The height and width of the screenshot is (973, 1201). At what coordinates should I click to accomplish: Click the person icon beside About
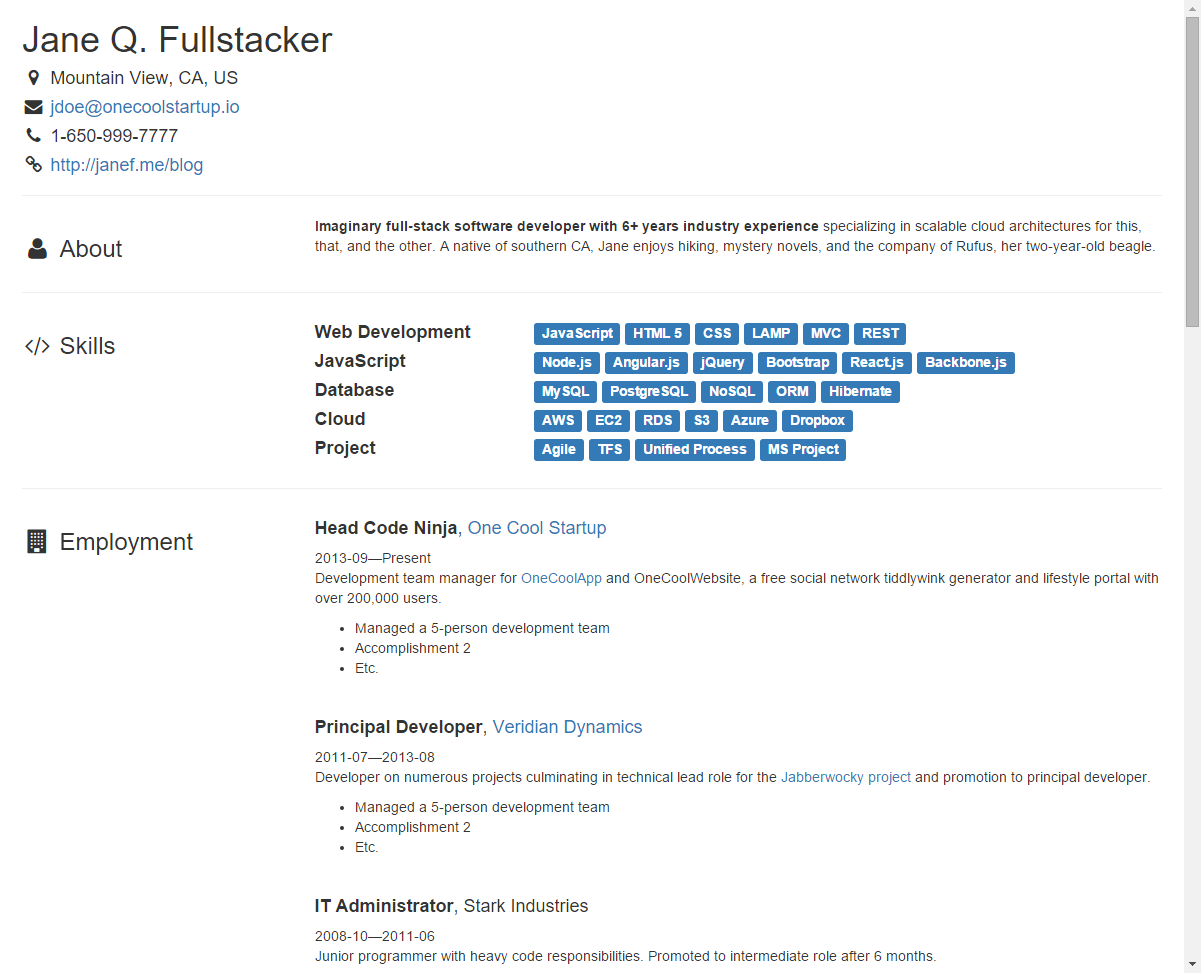pos(37,249)
